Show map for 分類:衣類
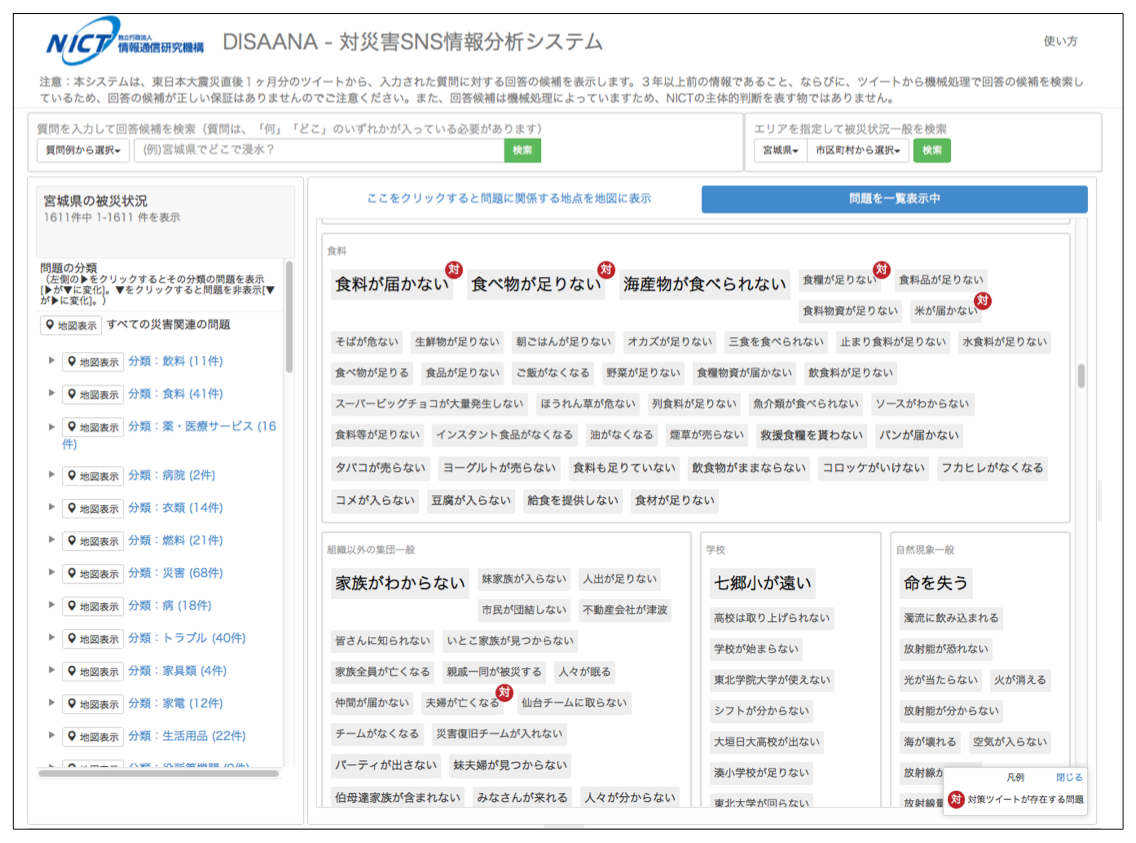This screenshot has width=1136, height=843. pyautogui.click(x=93, y=508)
